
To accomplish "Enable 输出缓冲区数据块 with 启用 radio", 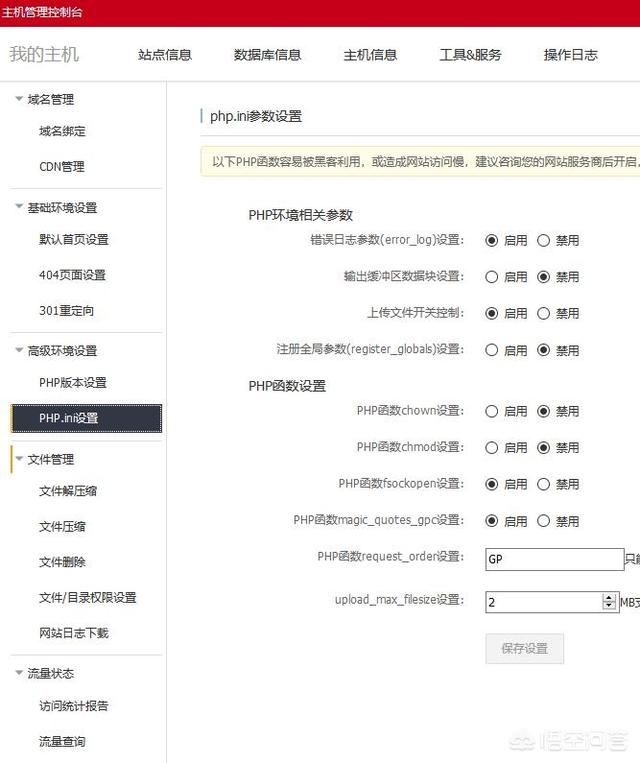I will (x=492, y=277).
